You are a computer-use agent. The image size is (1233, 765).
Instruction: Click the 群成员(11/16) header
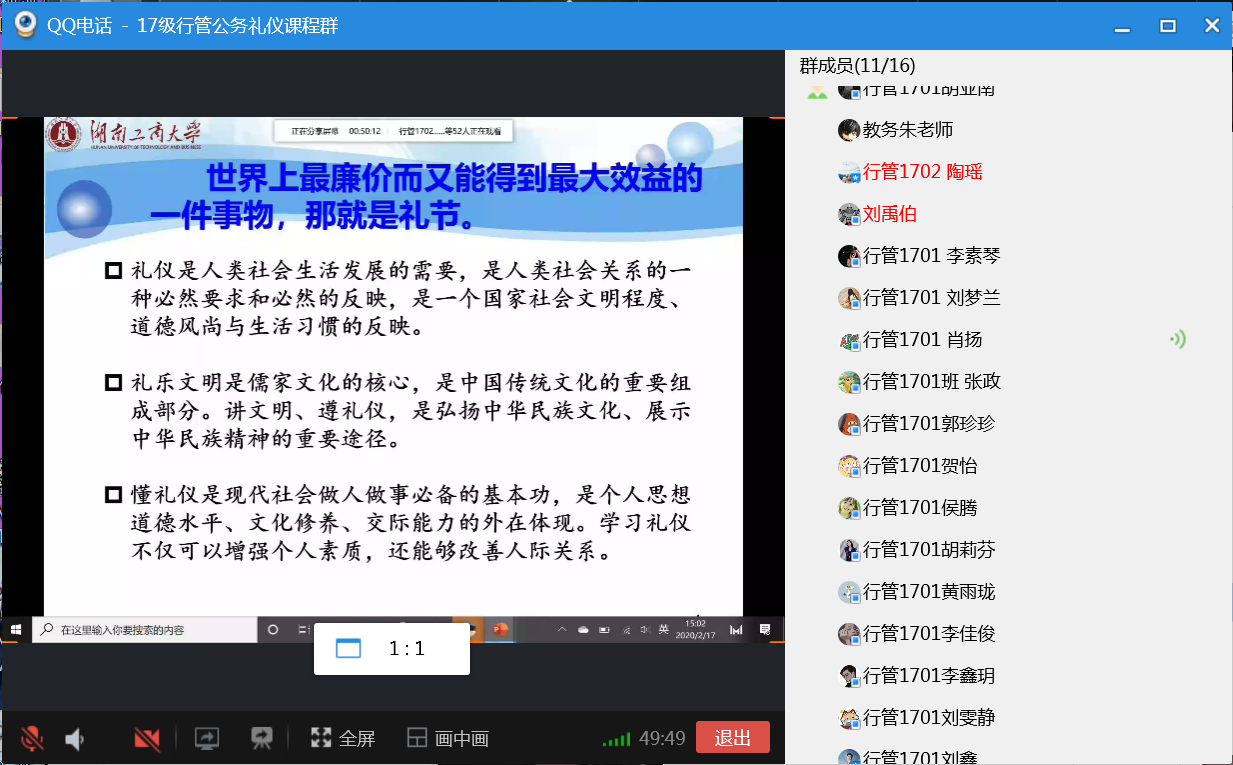click(x=857, y=66)
